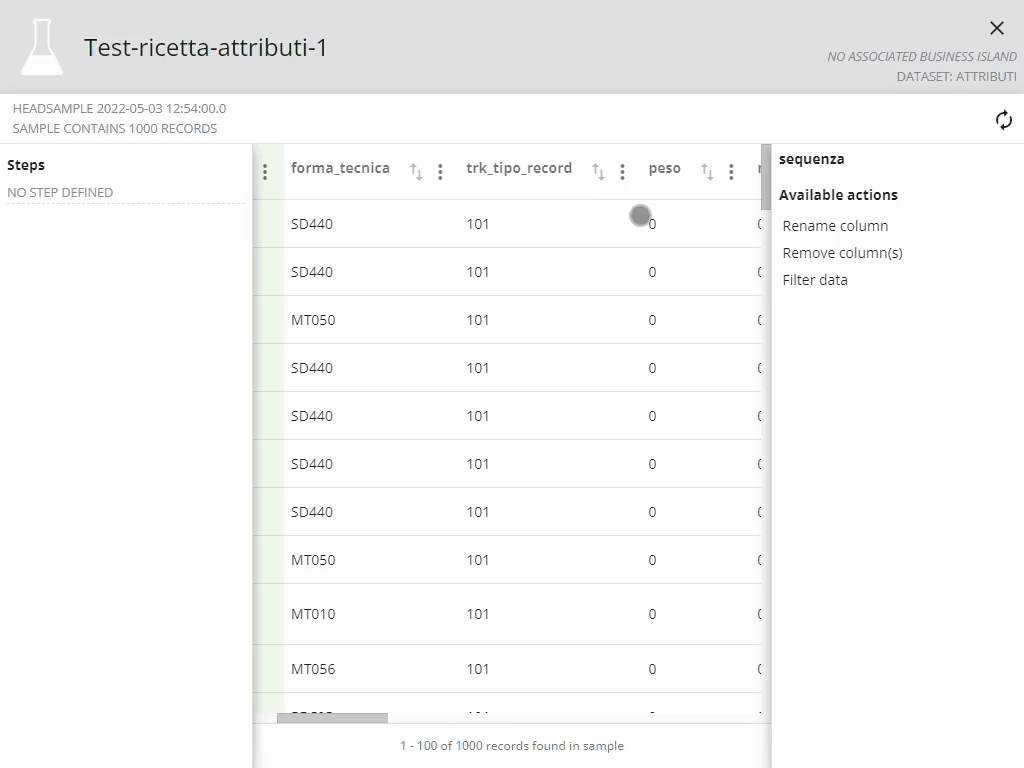Viewport: 1024px width, 768px height.
Task: Click the horizontal scrollbar thumb of the table
Action: tap(332, 717)
